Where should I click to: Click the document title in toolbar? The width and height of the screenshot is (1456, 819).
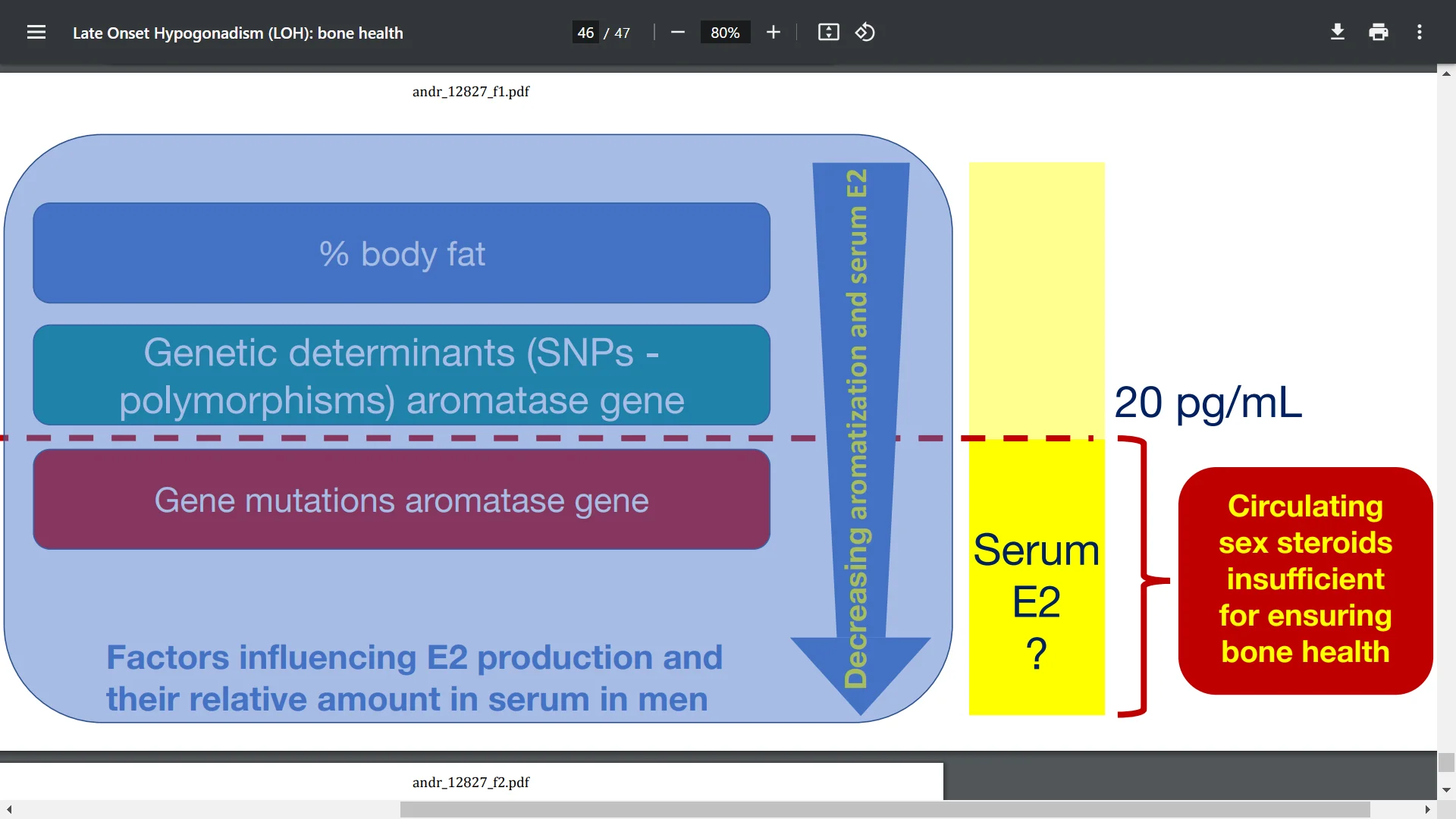237,33
